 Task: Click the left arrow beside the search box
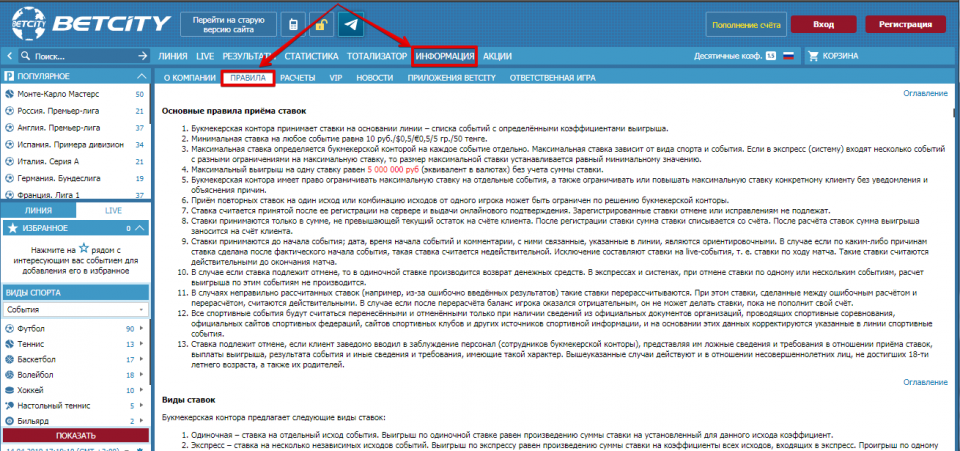10,57
